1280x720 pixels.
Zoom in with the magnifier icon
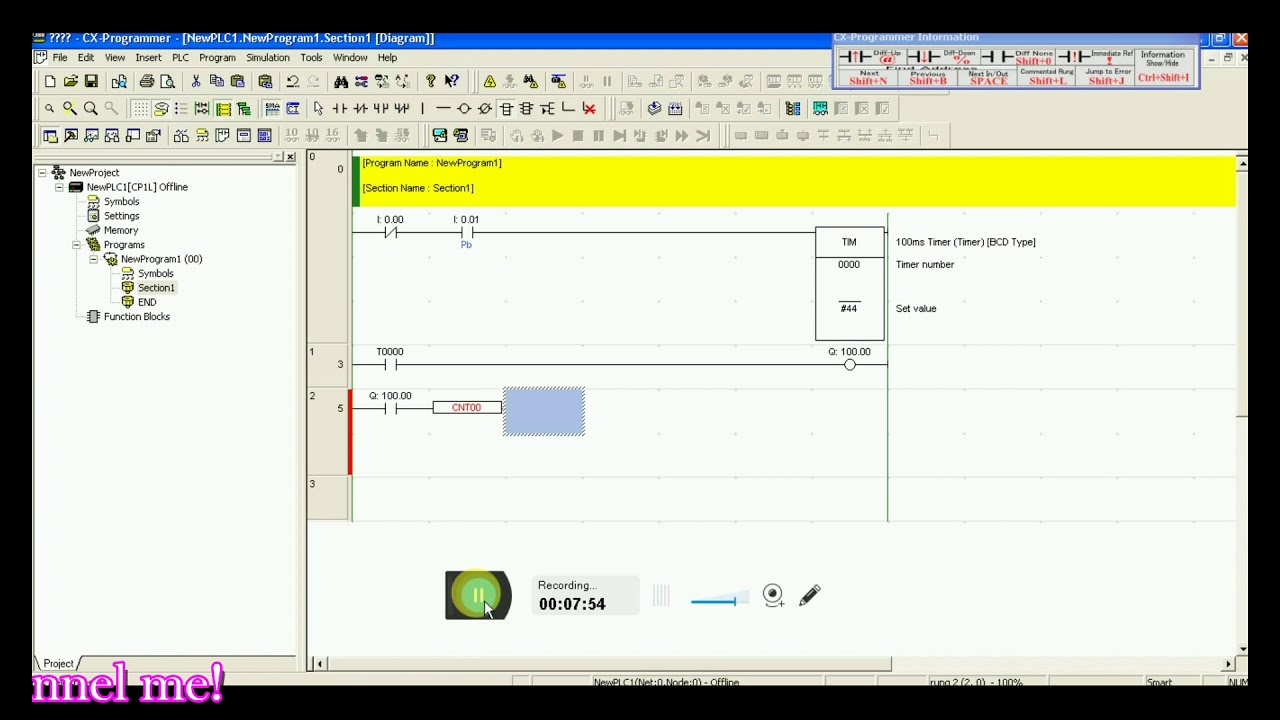tap(91, 108)
